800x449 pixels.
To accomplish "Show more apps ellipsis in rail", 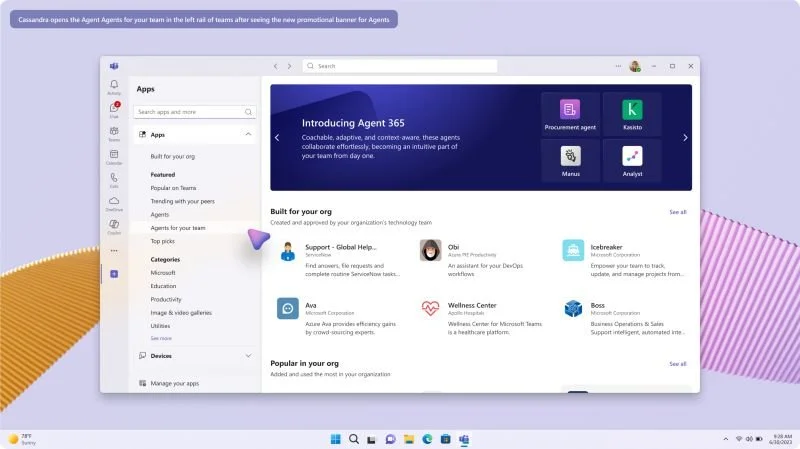I will click(x=114, y=251).
